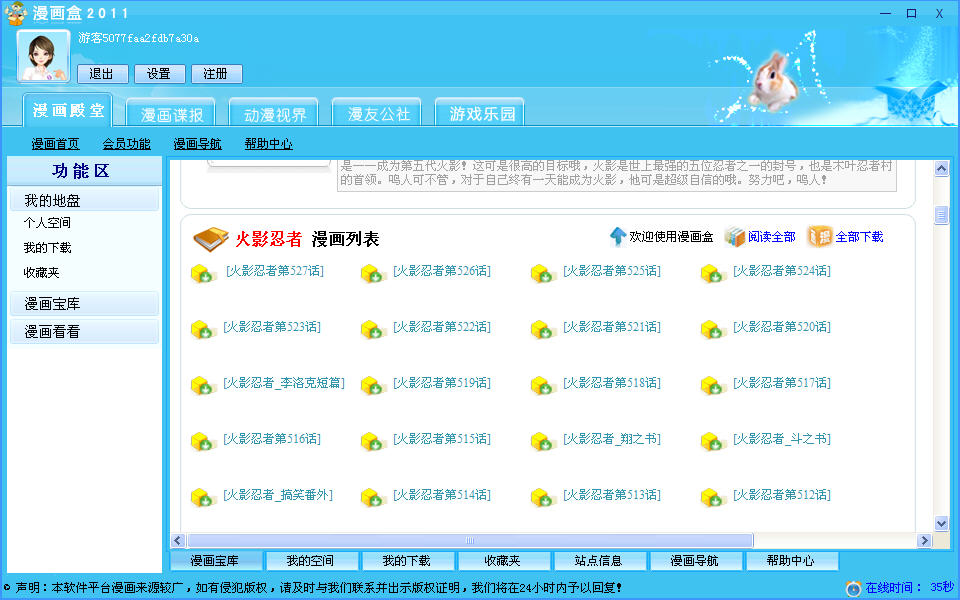Expand 漫画宝库 sidebar section
The image size is (960, 600).
click(84, 304)
